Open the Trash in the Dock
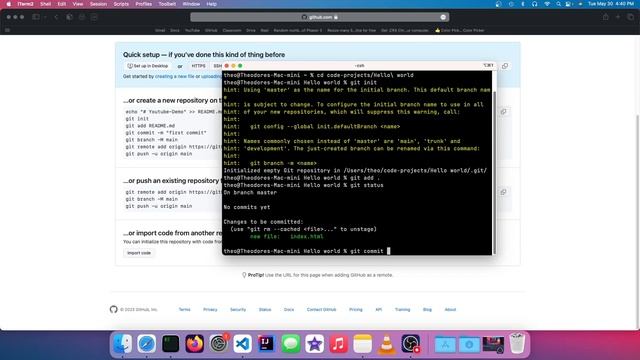The height and width of the screenshot is (360, 640). coord(517,344)
